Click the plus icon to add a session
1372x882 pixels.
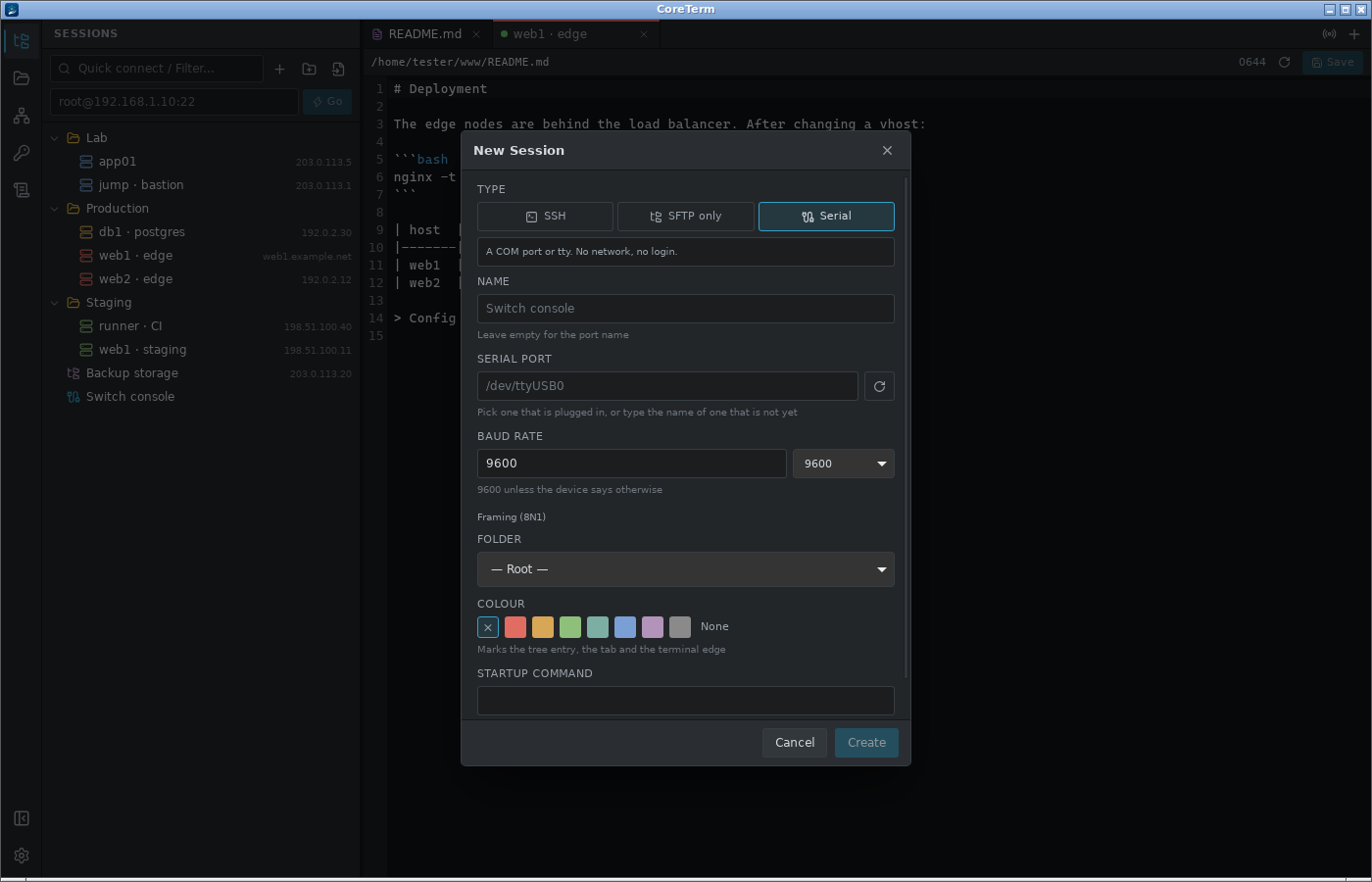click(279, 69)
